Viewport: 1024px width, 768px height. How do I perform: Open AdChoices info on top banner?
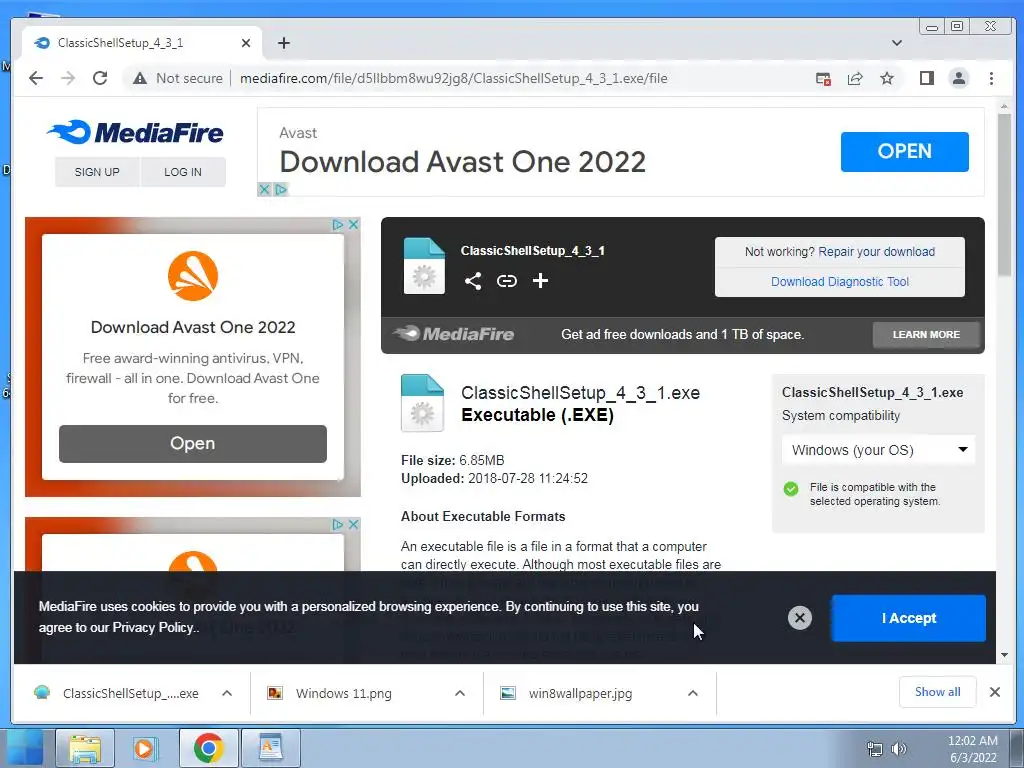[x=281, y=189]
